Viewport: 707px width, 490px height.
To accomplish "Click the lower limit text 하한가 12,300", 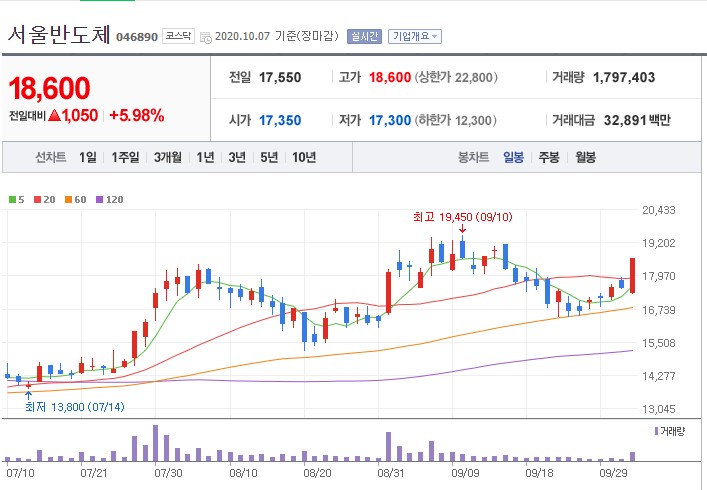I will [x=455, y=120].
